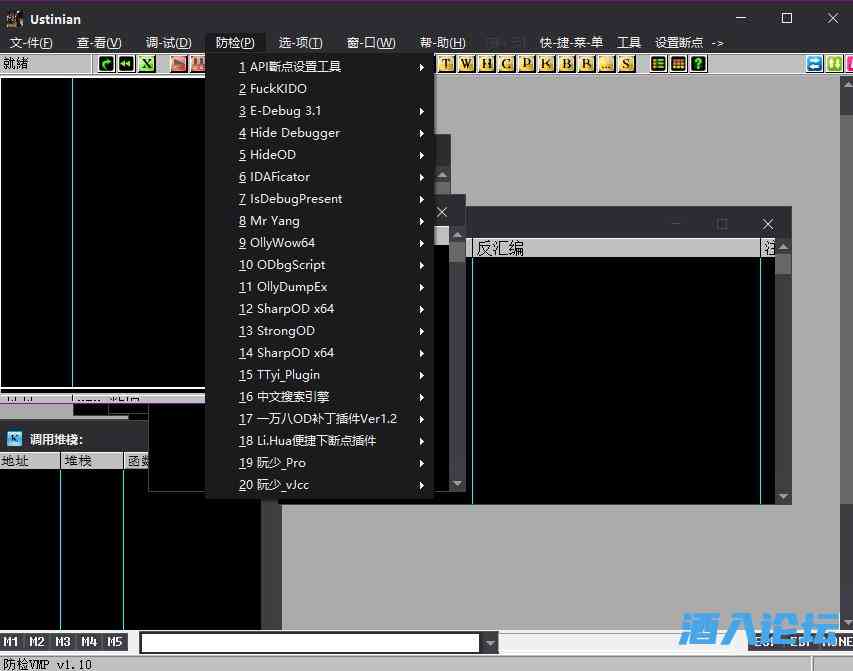853x671 pixels.
Task: Expand the API断点设置工具 submenu
Action: point(422,67)
